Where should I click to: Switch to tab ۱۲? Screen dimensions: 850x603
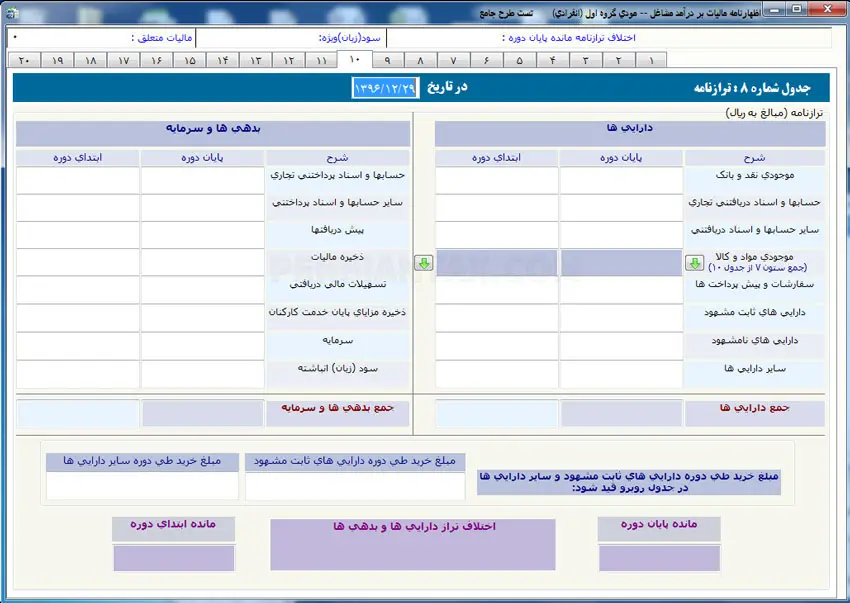[x=288, y=60]
